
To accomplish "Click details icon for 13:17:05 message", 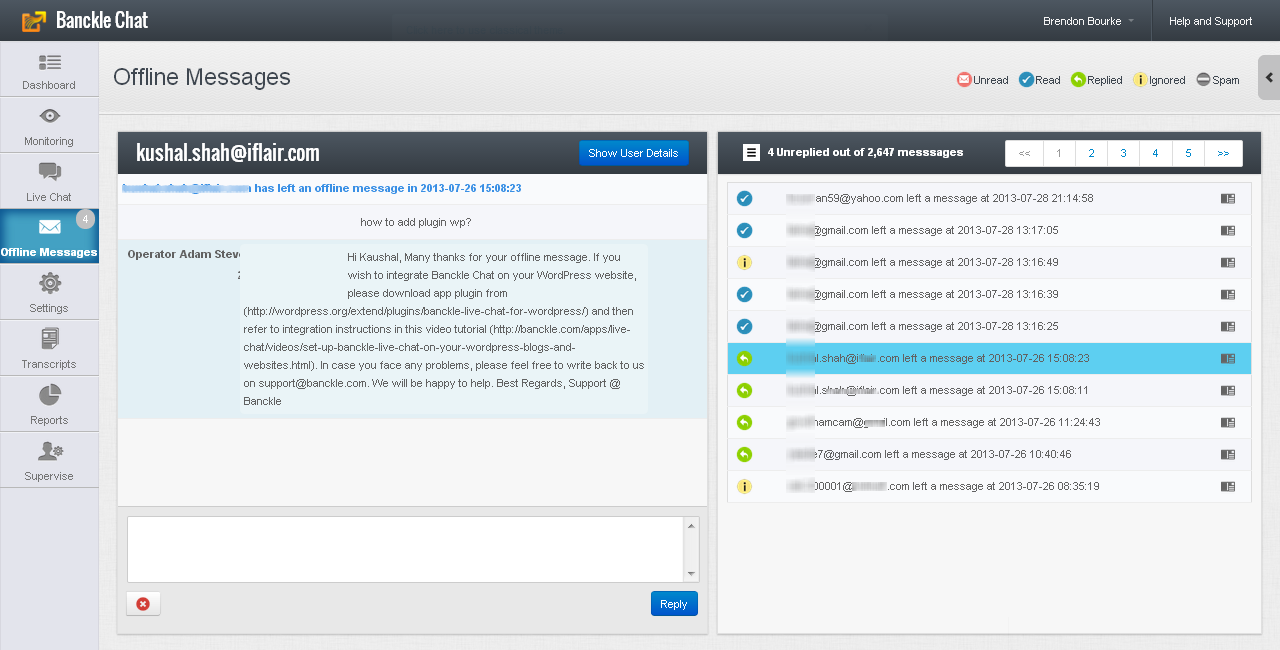I will click(x=1228, y=231).
